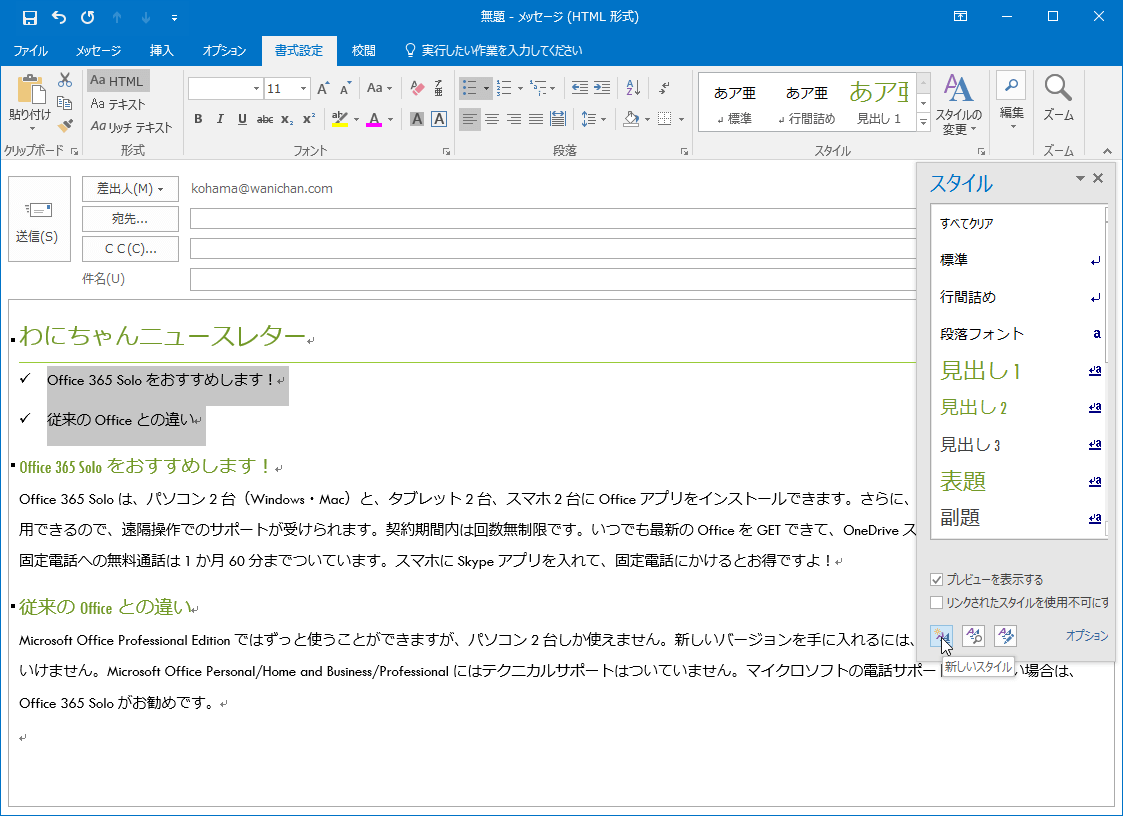Switch to the オプション tab

[224, 51]
